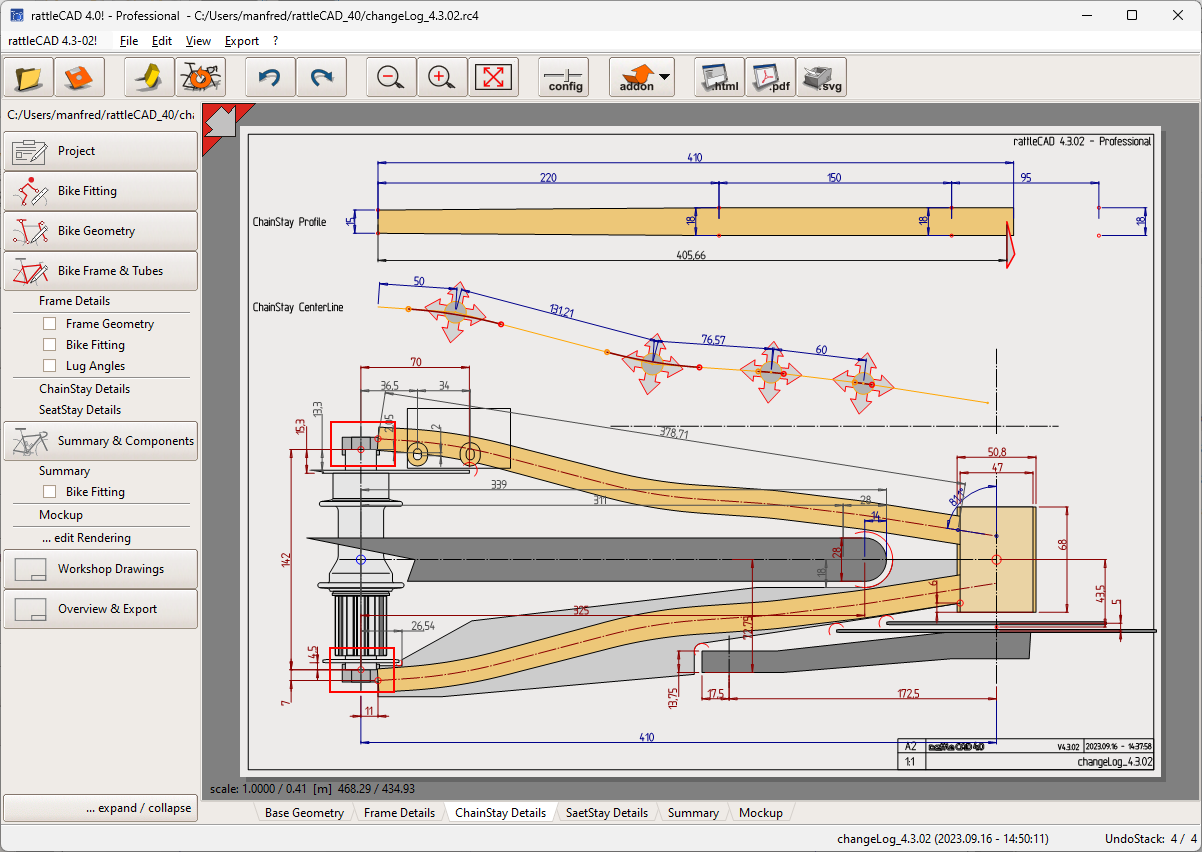Image resolution: width=1202 pixels, height=852 pixels.
Task: Zoom in with the plus magnifier
Action: click(x=441, y=77)
